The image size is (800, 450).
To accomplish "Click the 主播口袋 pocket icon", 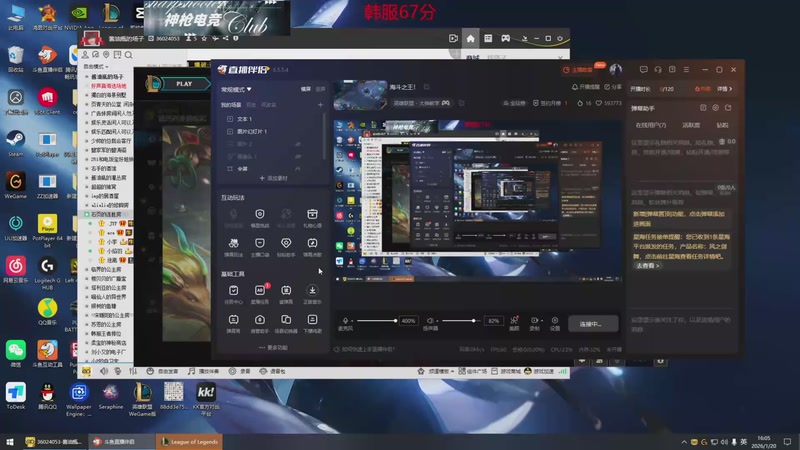I will (x=260, y=243).
